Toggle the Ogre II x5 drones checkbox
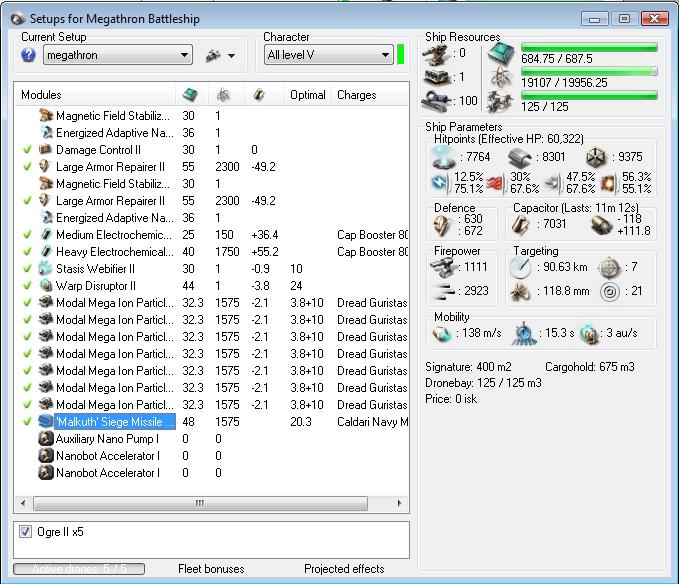Viewport: 679px width, 584px height. pyautogui.click(x=25, y=532)
